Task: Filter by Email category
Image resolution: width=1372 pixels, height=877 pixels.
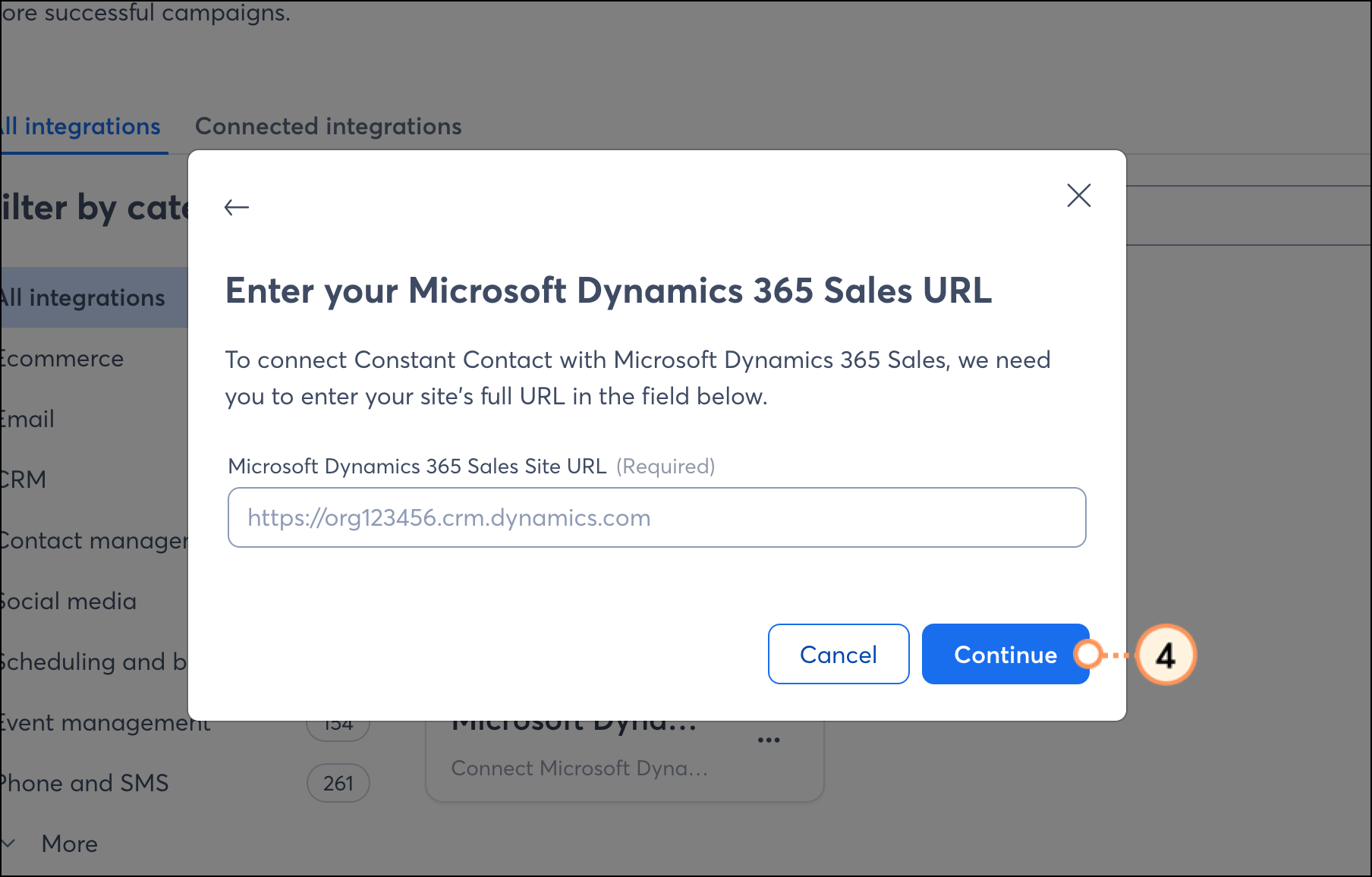Action: point(27,419)
